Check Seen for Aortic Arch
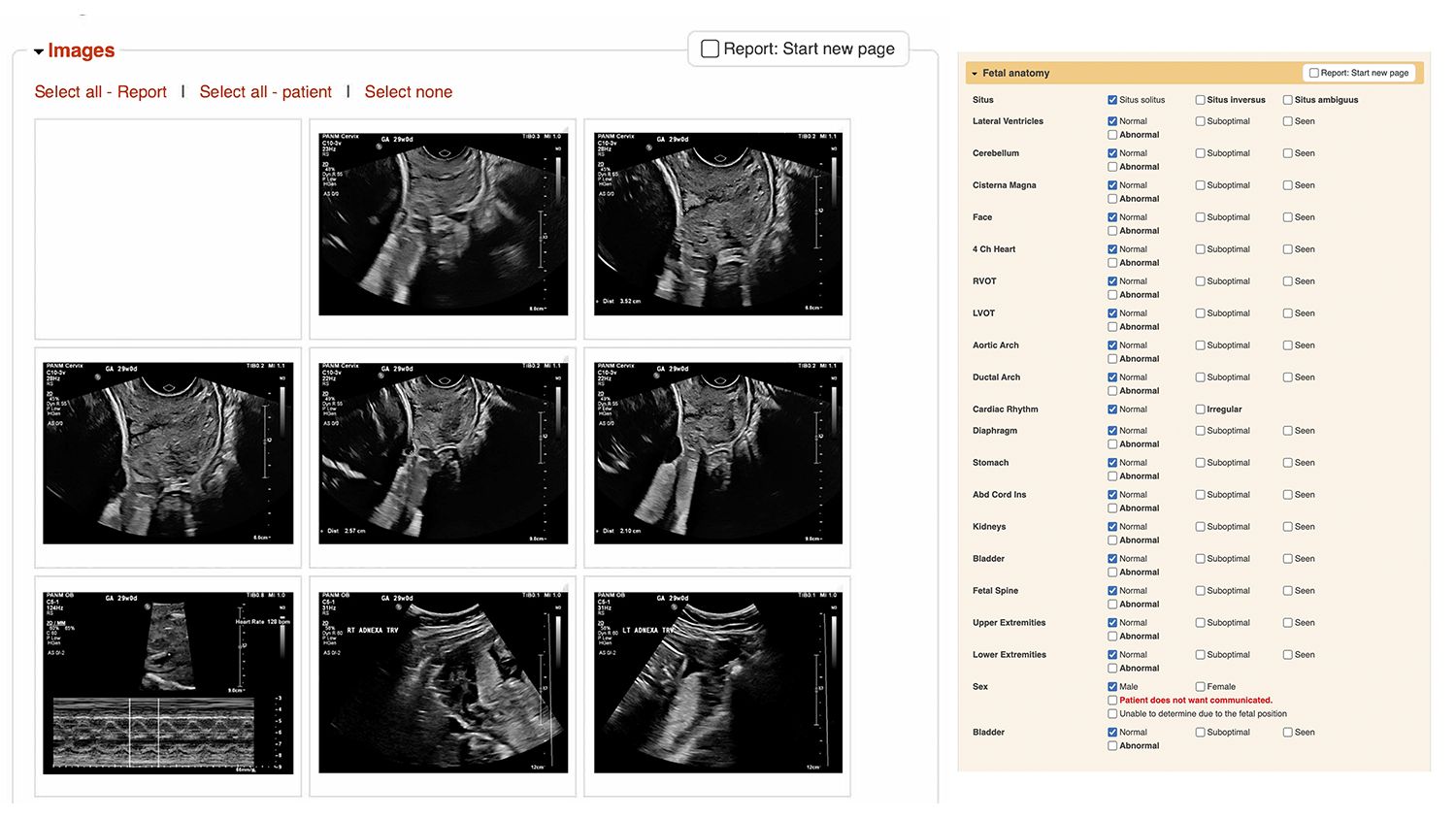Viewport: 1456px width, 819px height. [x=1287, y=345]
